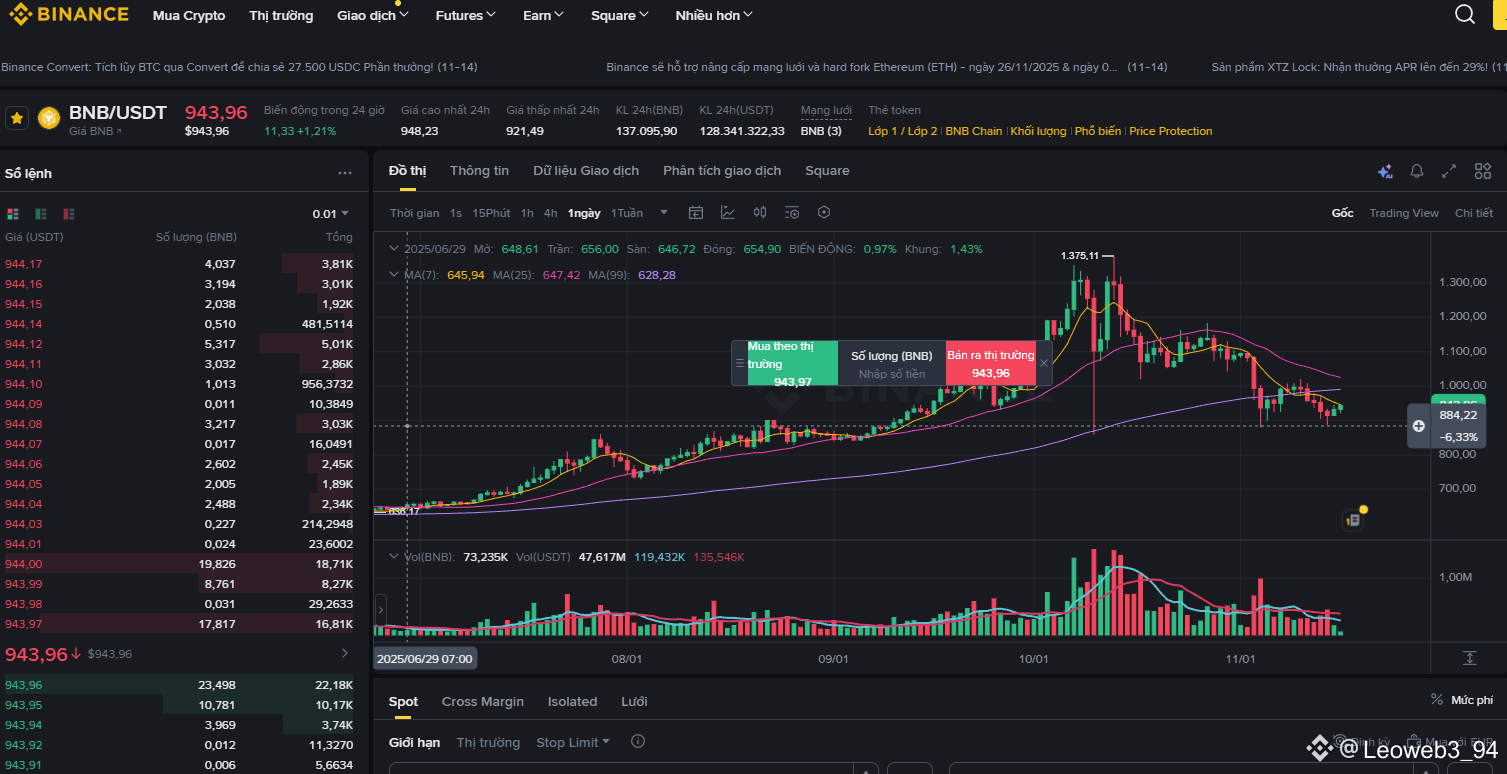Expand the more time intervals dropdown
Image resolution: width=1507 pixels, height=774 pixels.
click(663, 213)
